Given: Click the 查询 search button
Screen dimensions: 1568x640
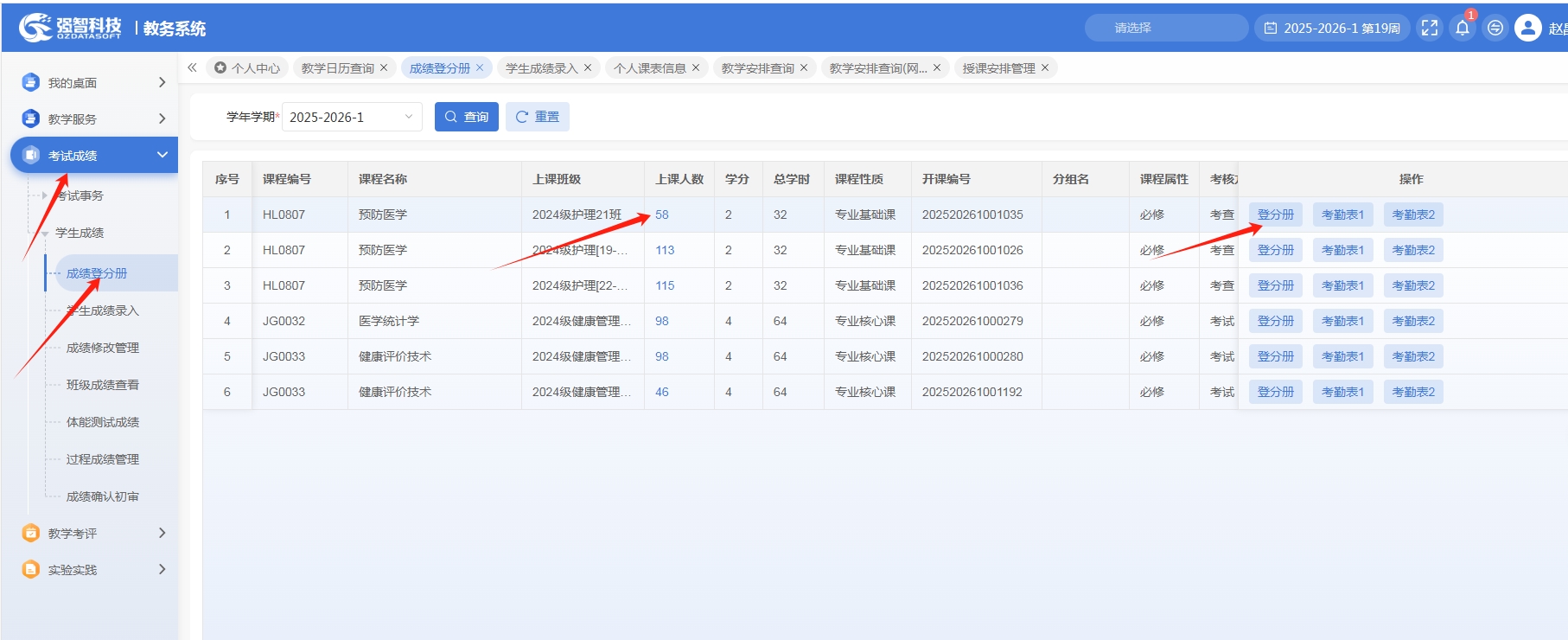Looking at the screenshot, I should (467, 117).
